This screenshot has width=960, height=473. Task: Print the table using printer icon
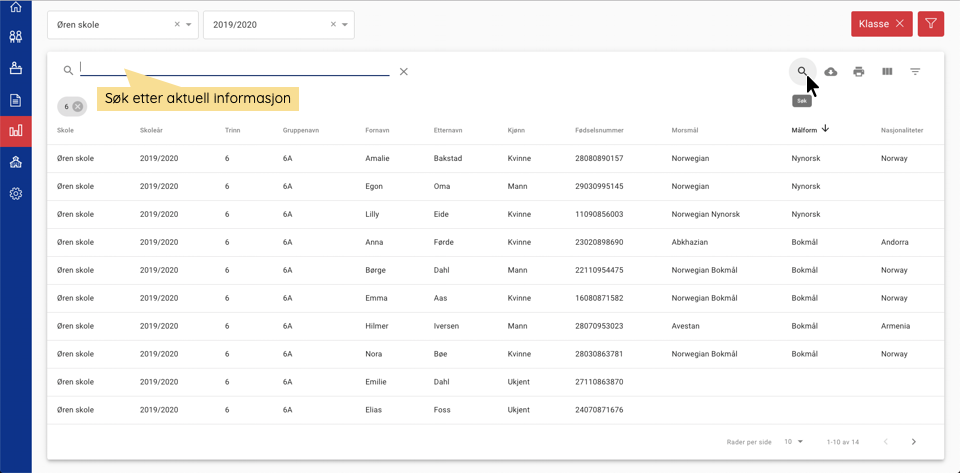point(859,72)
